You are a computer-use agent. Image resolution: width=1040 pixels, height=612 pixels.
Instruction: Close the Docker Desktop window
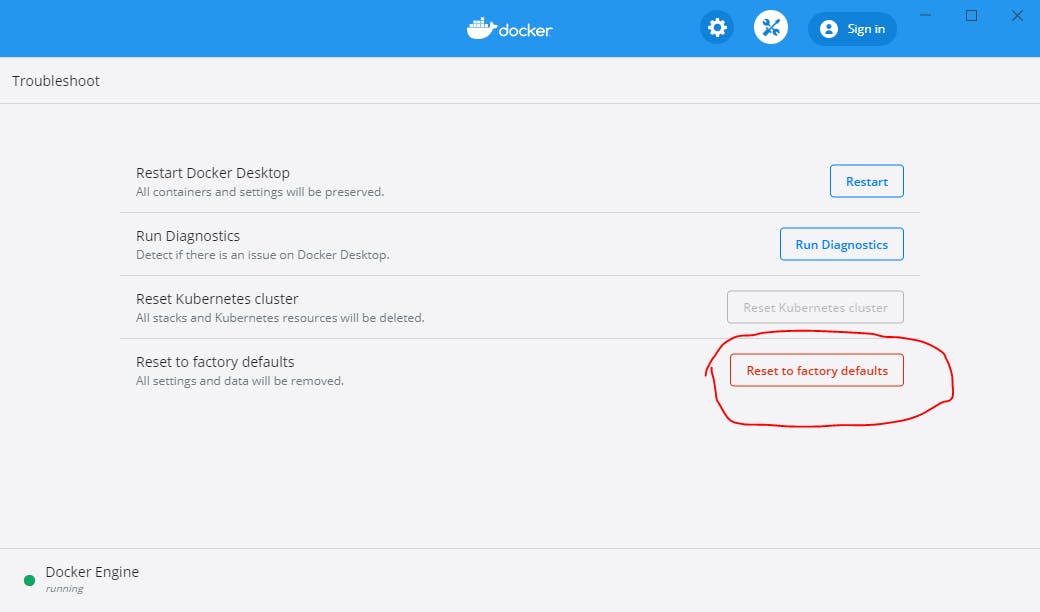(1017, 15)
